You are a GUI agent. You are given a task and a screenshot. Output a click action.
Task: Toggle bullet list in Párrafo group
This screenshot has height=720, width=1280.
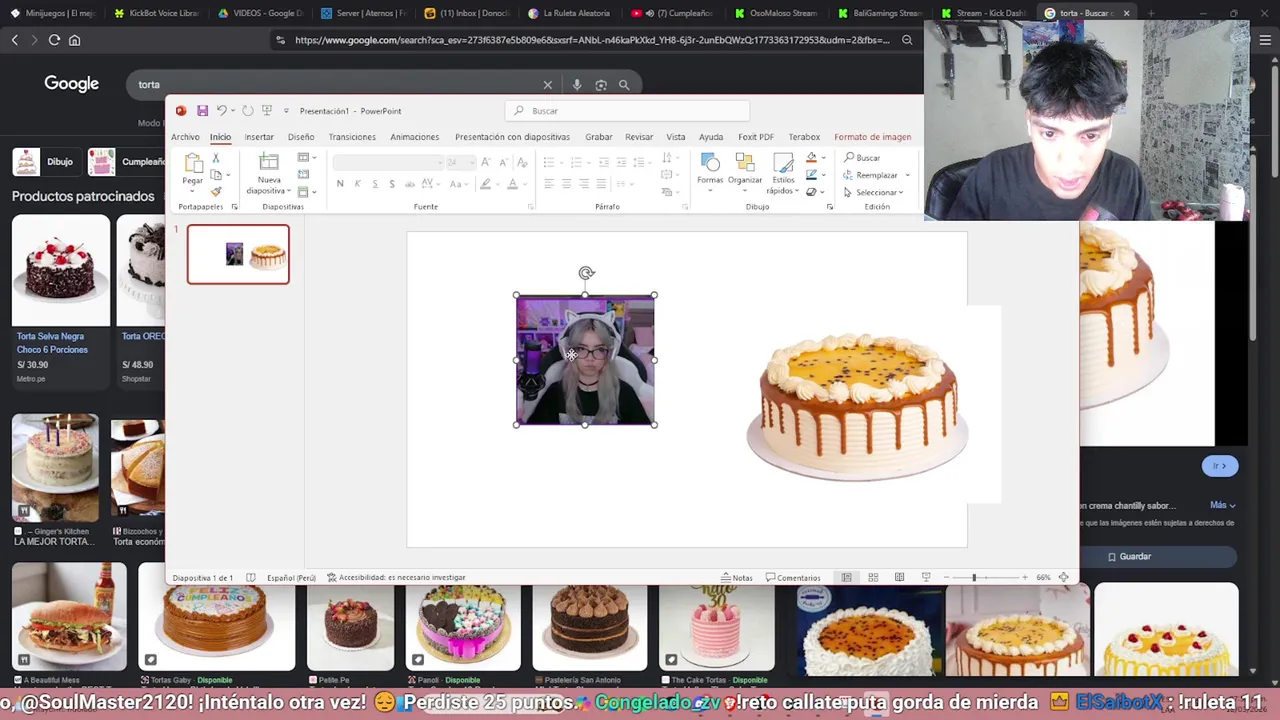(x=548, y=162)
